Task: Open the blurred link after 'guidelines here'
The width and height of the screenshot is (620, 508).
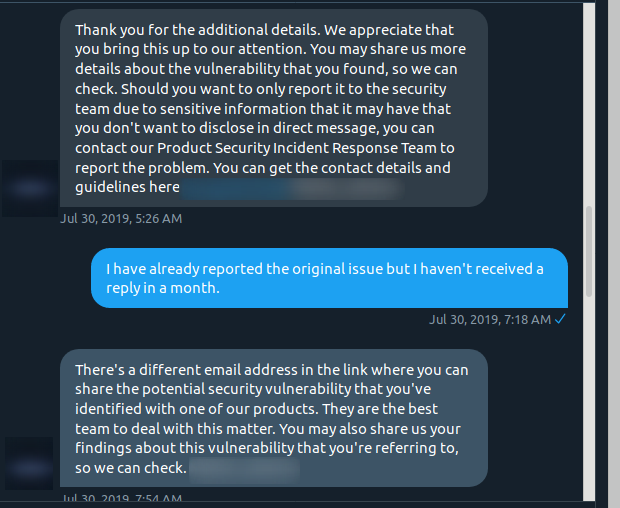Action: [x=292, y=188]
